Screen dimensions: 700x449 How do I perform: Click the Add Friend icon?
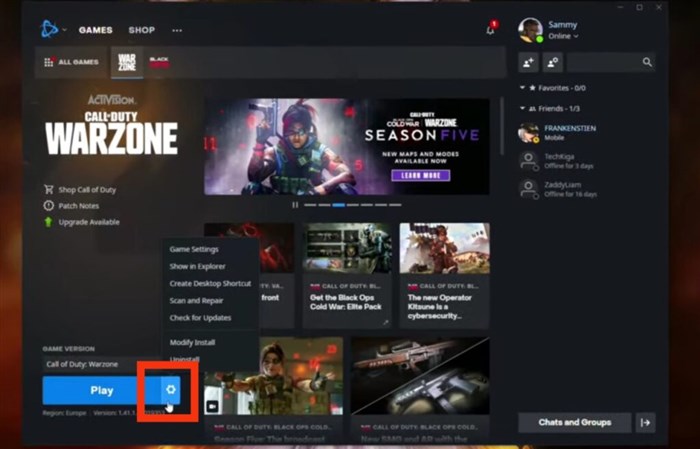point(529,62)
